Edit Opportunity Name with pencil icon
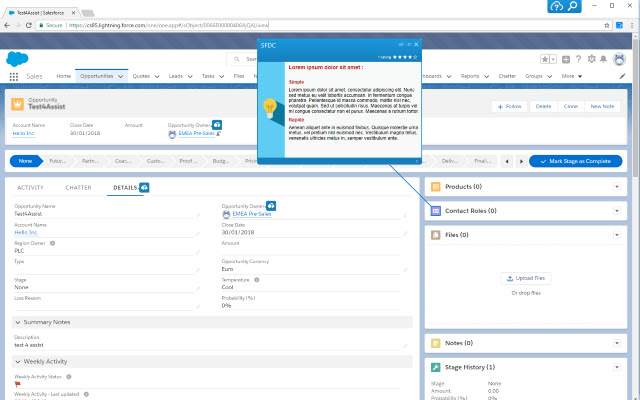This screenshot has height=400, width=640. tap(198, 214)
